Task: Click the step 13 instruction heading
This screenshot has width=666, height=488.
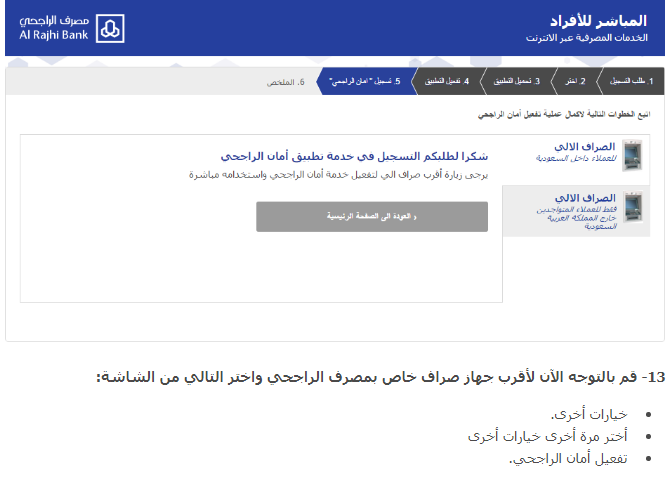Action: coord(380,376)
